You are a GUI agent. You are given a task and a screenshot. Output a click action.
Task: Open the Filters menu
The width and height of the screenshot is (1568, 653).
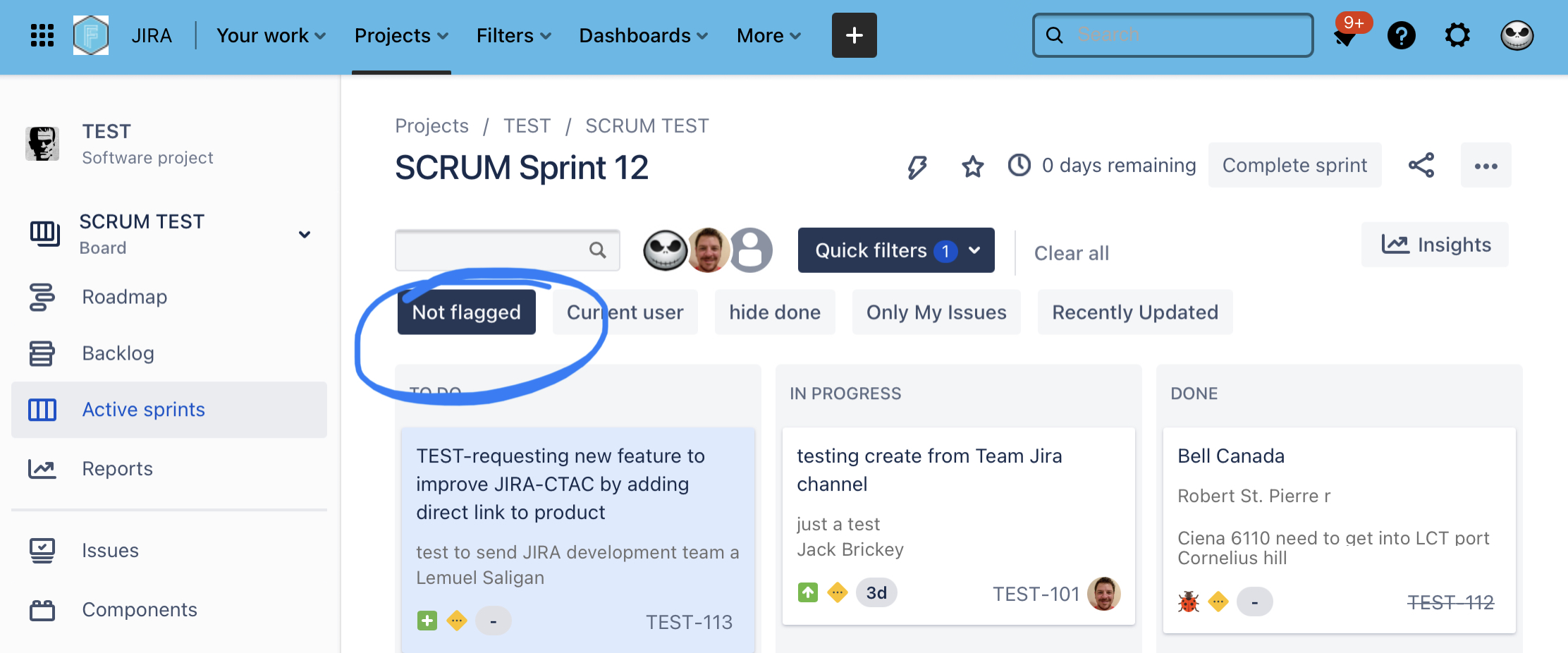point(513,35)
